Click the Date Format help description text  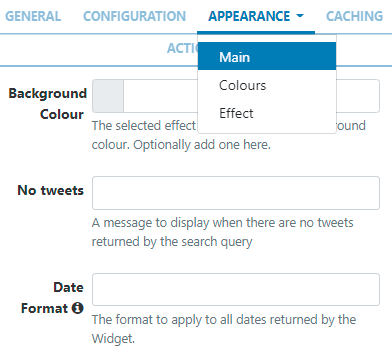[x=224, y=329]
